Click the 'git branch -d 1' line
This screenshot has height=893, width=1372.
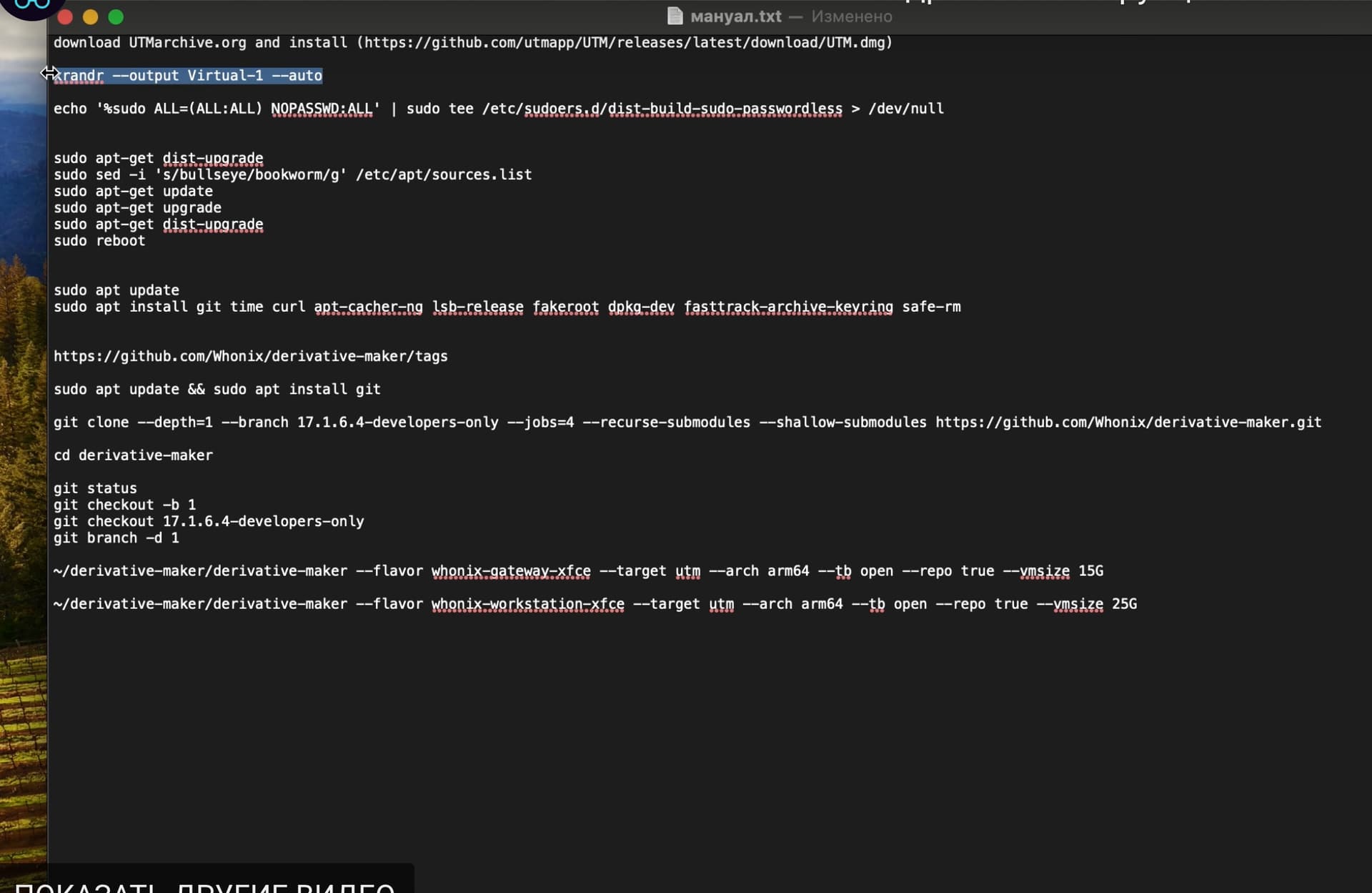[x=116, y=538]
